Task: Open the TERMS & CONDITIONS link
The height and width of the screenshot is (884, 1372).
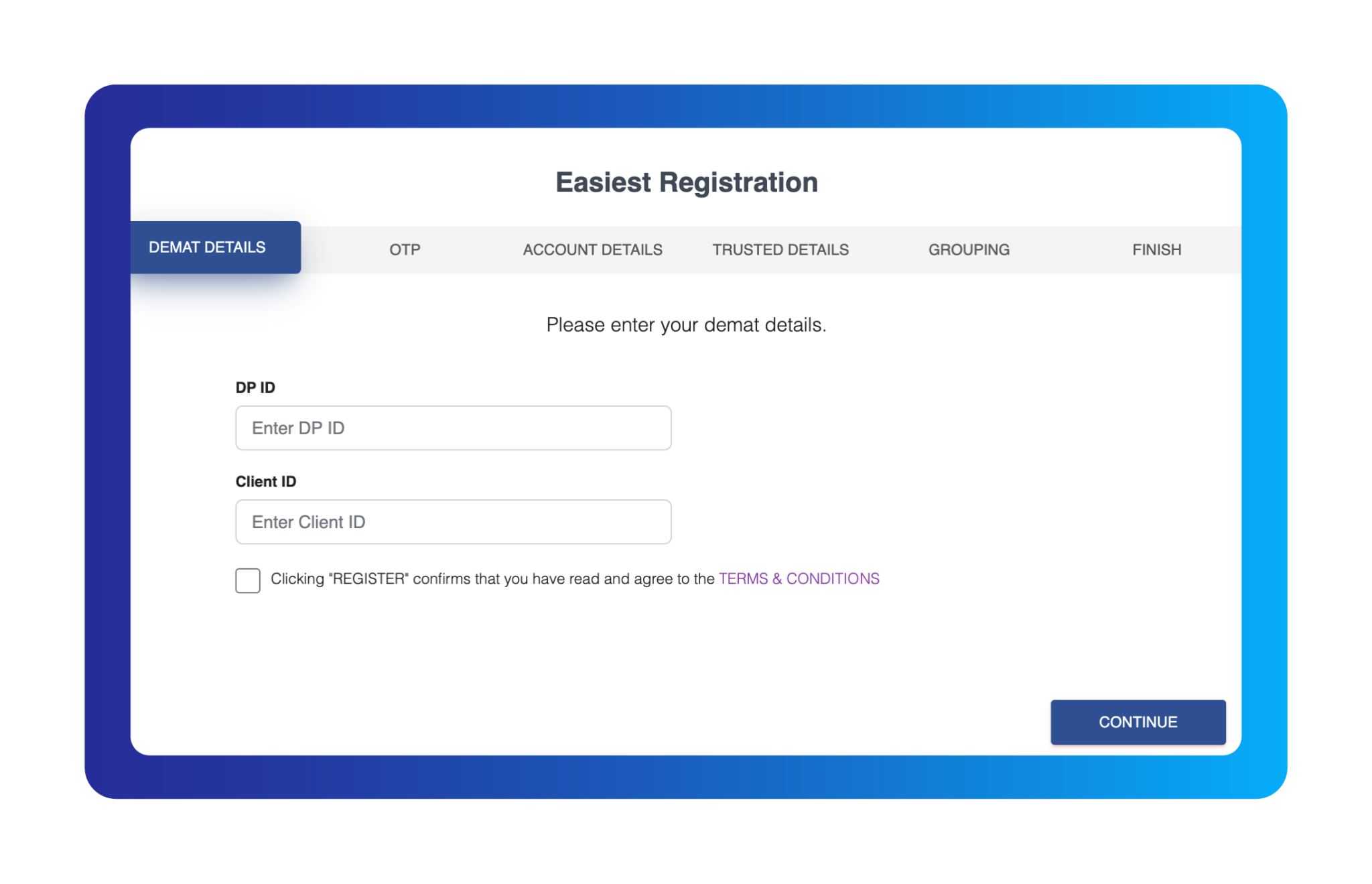Action: 799,578
